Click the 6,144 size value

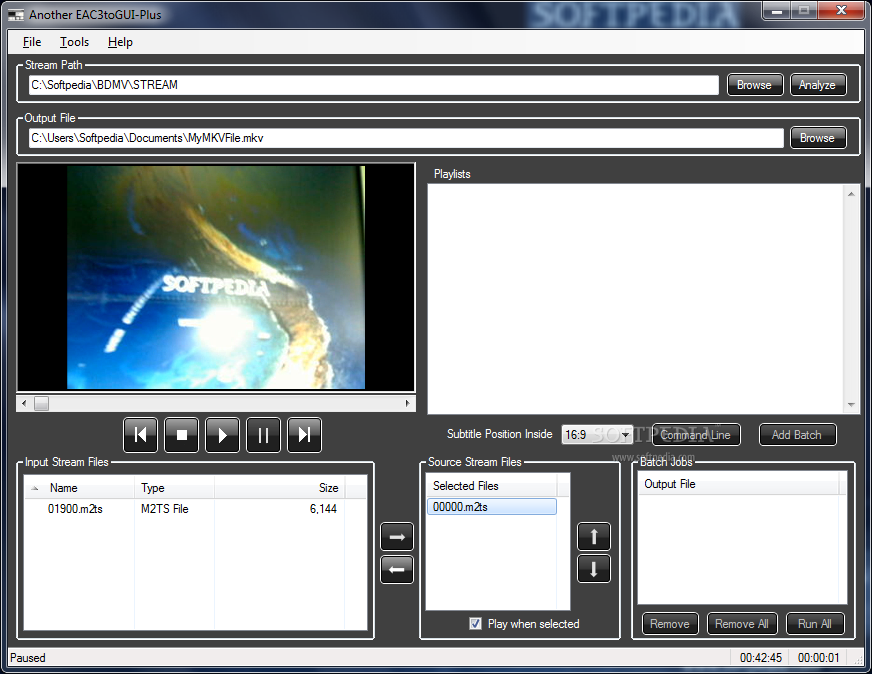coord(323,509)
